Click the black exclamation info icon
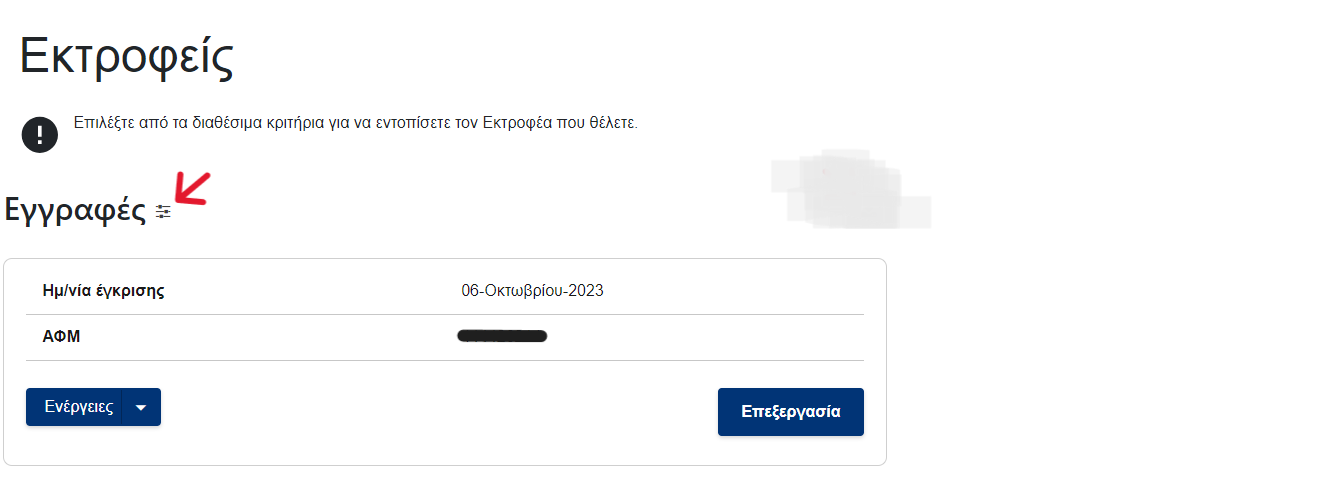Image resolution: width=1336 pixels, height=481 pixels. (x=40, y=135)
